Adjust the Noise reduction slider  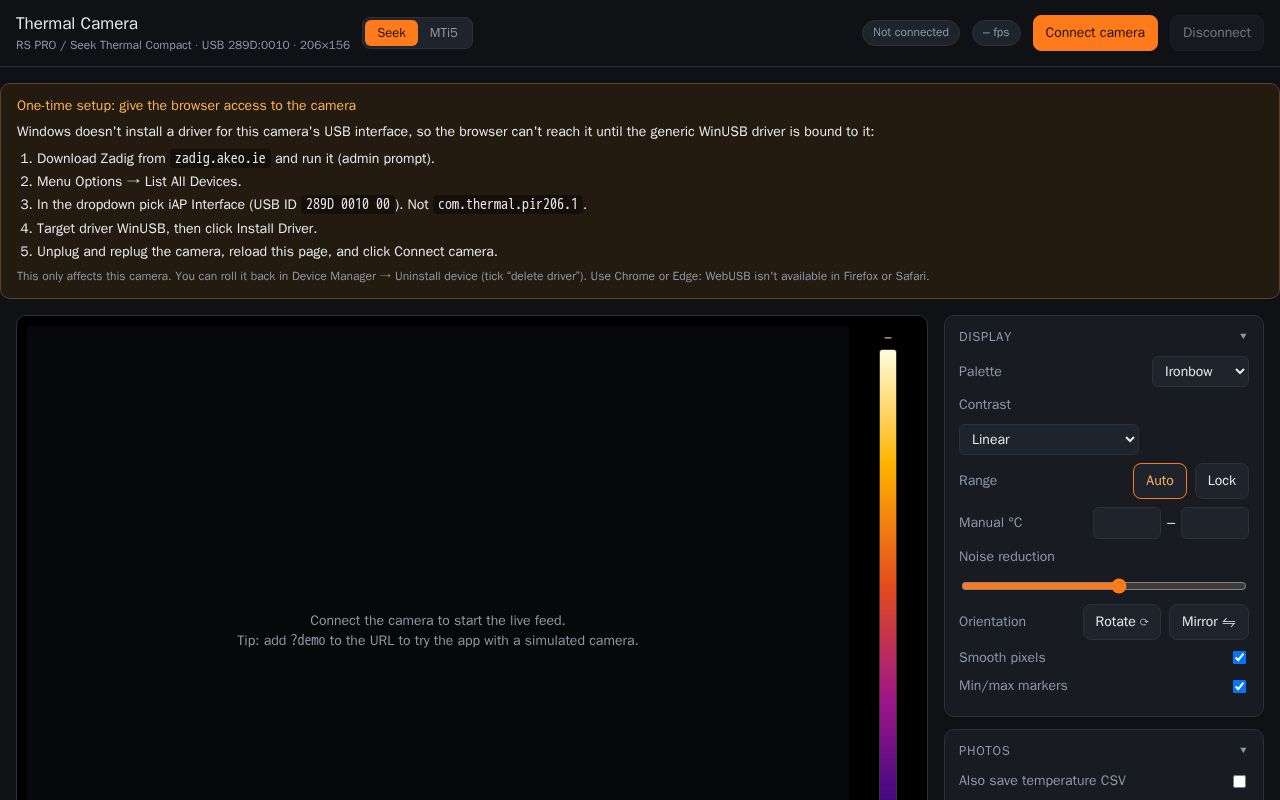(1104, 586)
